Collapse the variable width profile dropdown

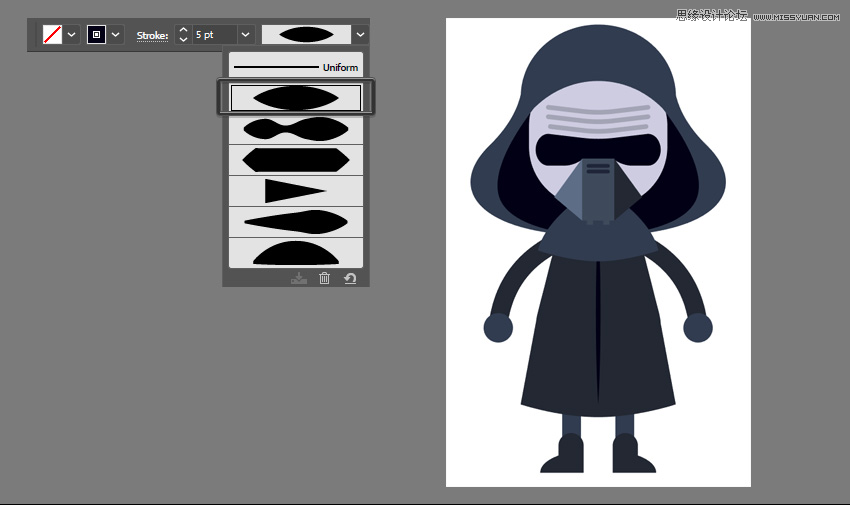pos(360,35)
